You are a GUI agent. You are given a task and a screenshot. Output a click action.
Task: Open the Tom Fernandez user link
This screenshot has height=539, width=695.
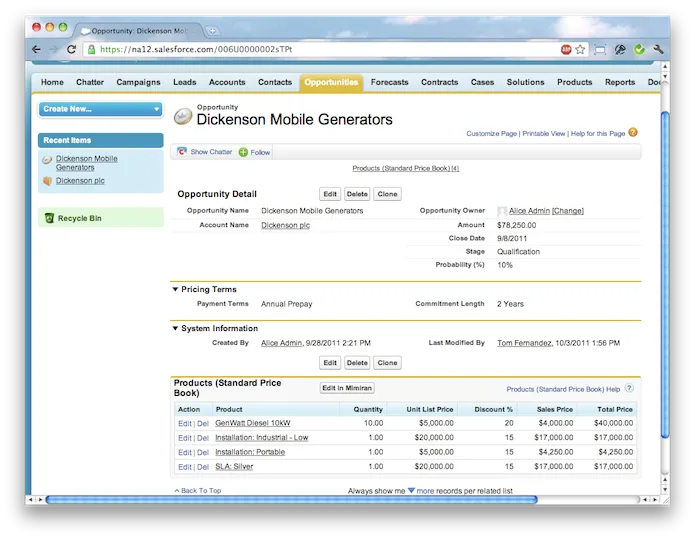524,343
